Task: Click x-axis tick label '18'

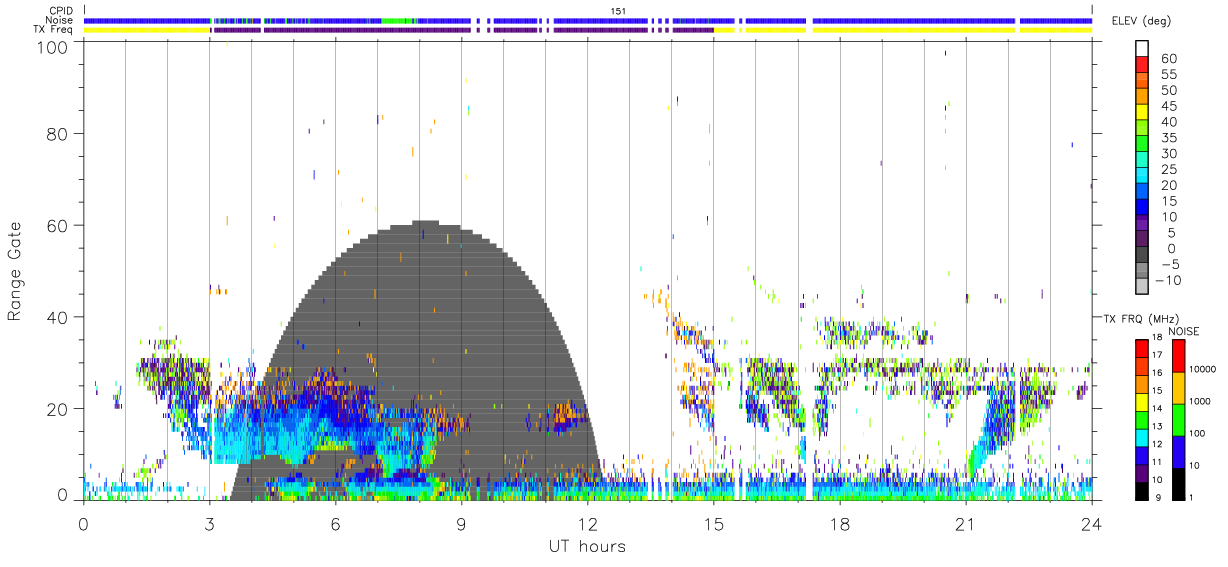Action: [x=839, y=522]
